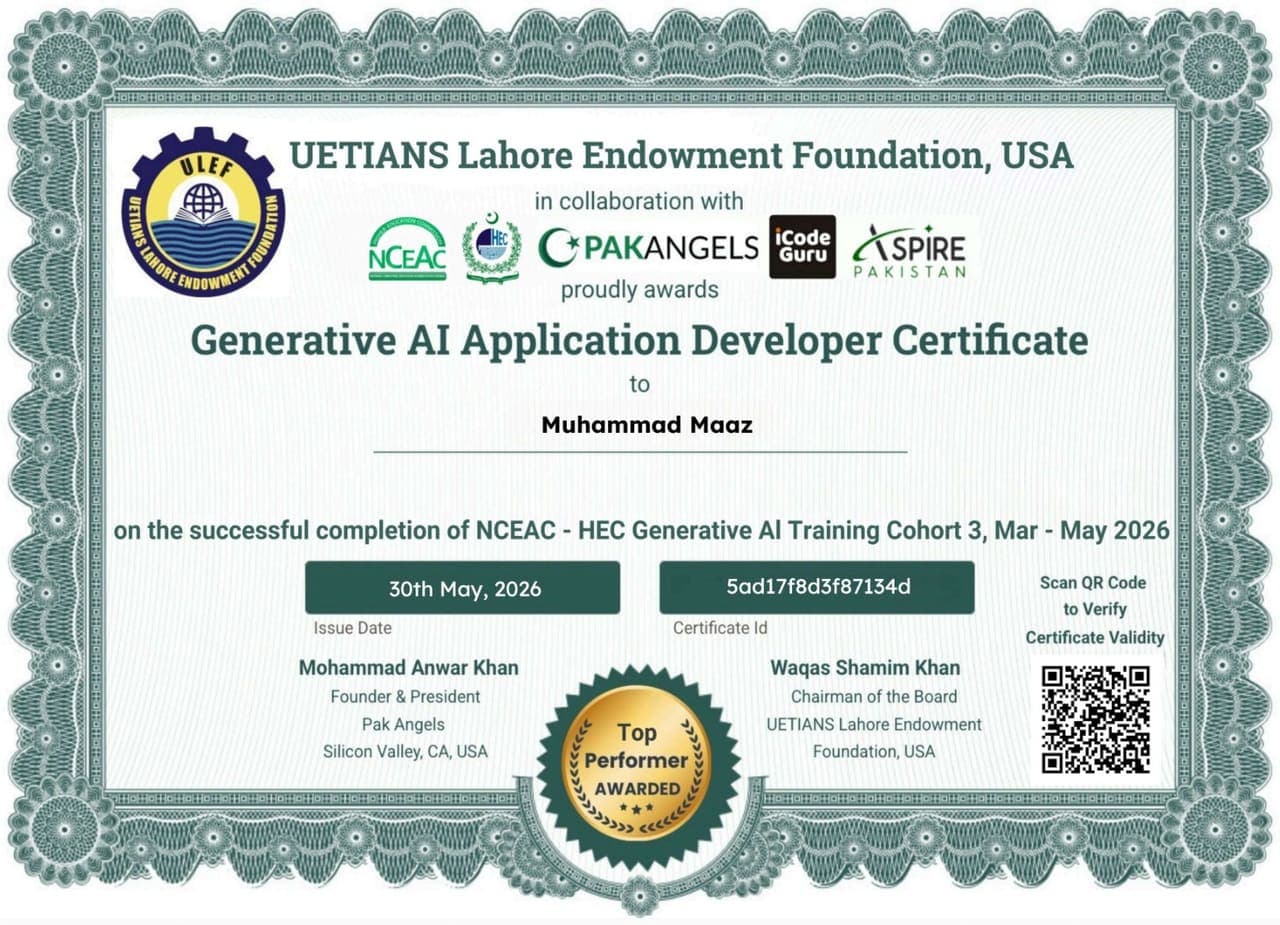
Task: Click the name Mohammad Anwar Khan
Action: [408, 667]
